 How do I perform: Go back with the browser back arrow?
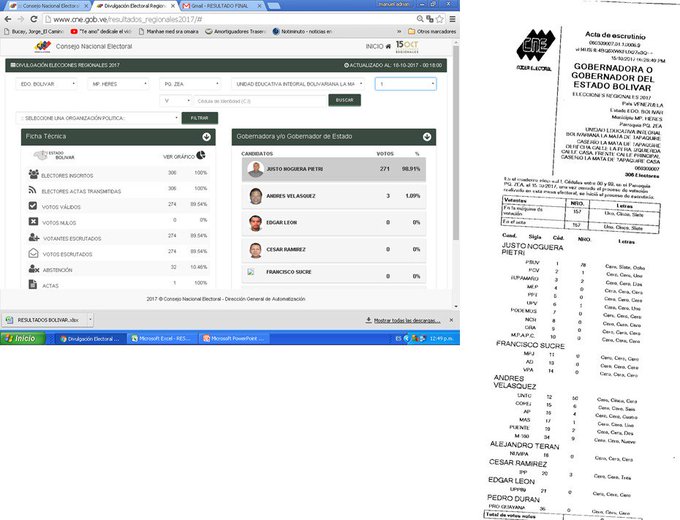[8, 19]
